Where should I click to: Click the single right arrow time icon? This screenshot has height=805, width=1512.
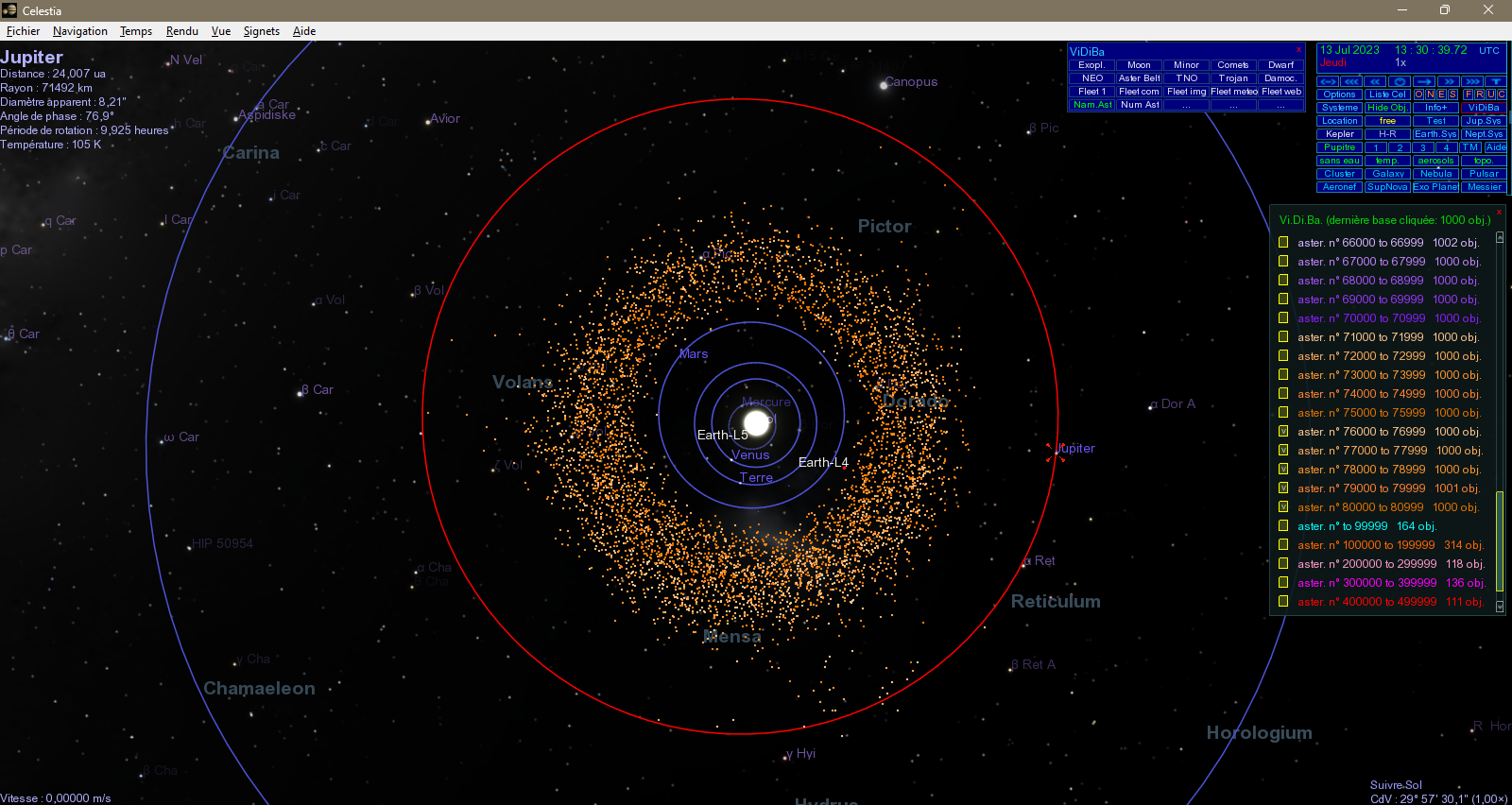1425,82
